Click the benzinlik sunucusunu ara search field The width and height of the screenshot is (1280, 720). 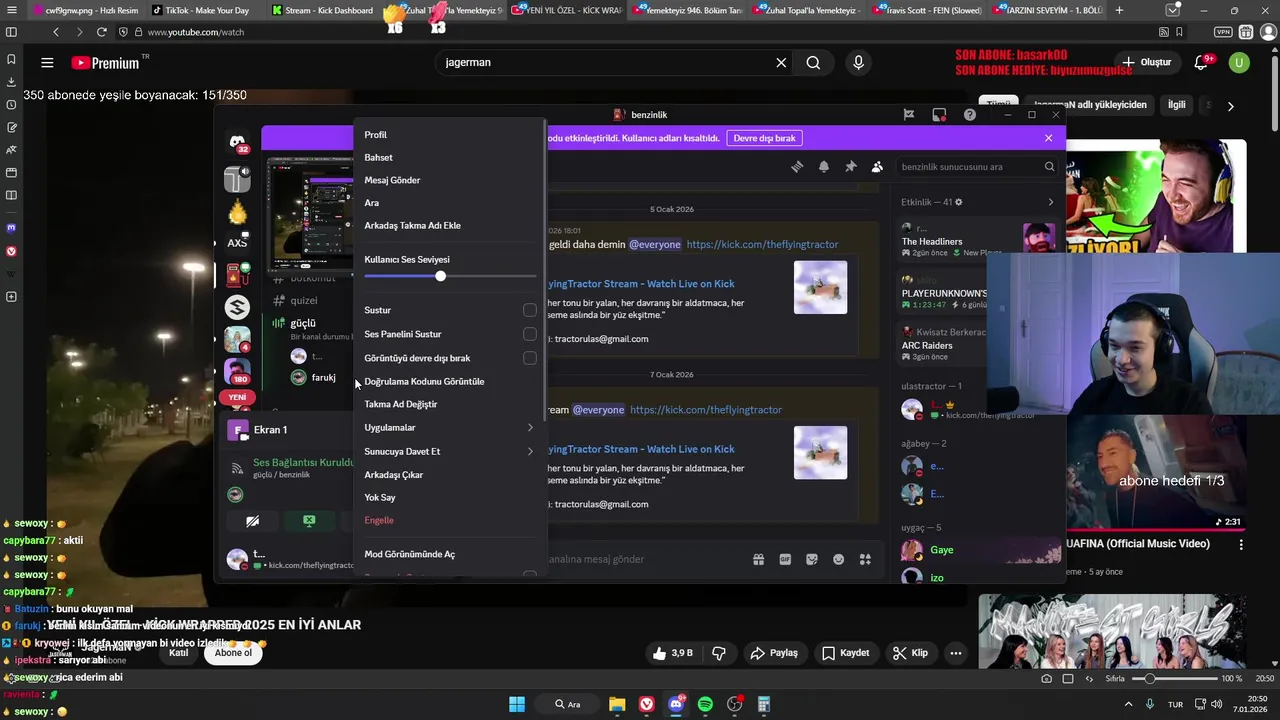(x=976, y=167)
